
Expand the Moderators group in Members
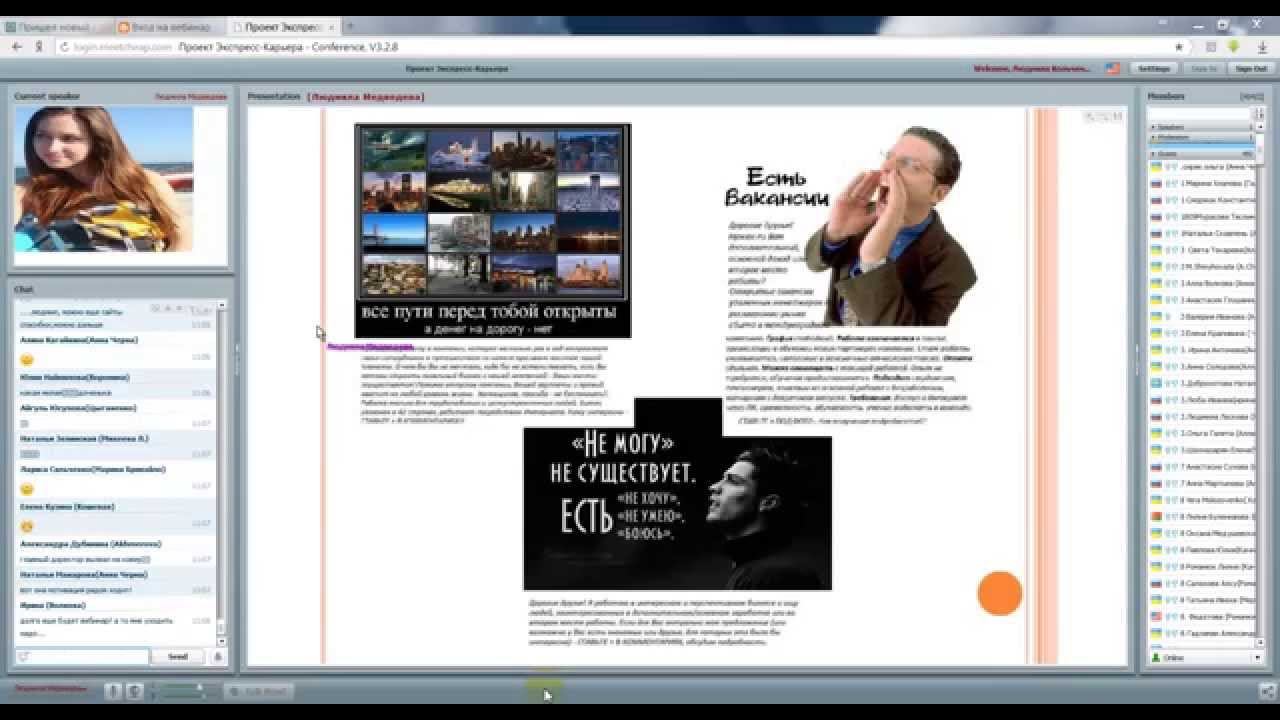click(1200, 137)
